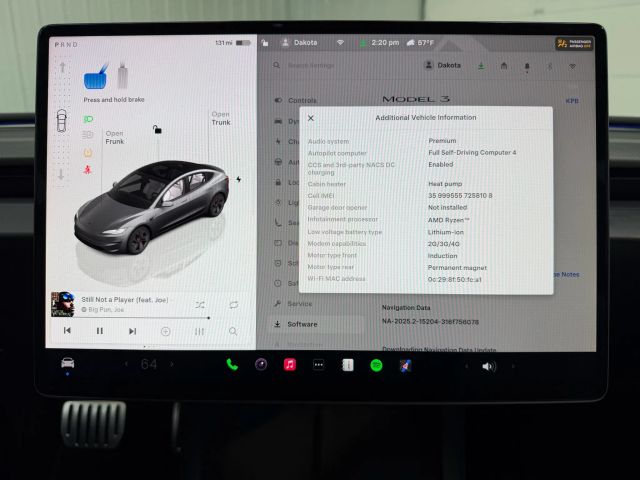Open the owner's manual book icon

[348, 365]
